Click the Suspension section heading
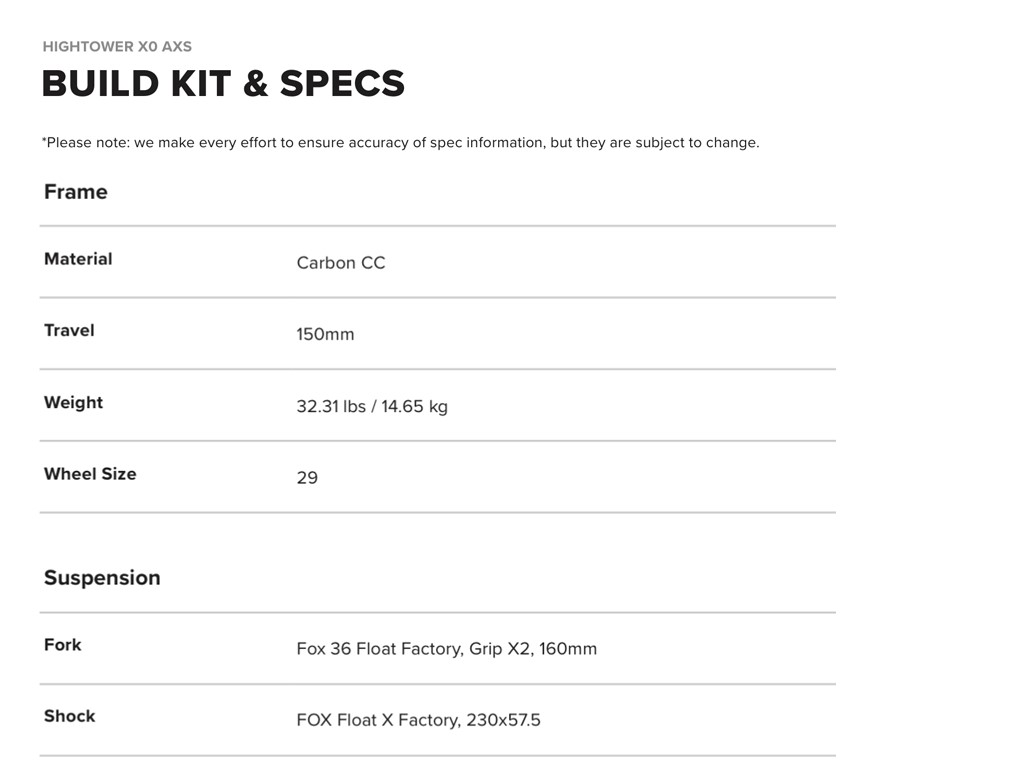The width and height of the screenshot is (1024, 768). [102, 578]
